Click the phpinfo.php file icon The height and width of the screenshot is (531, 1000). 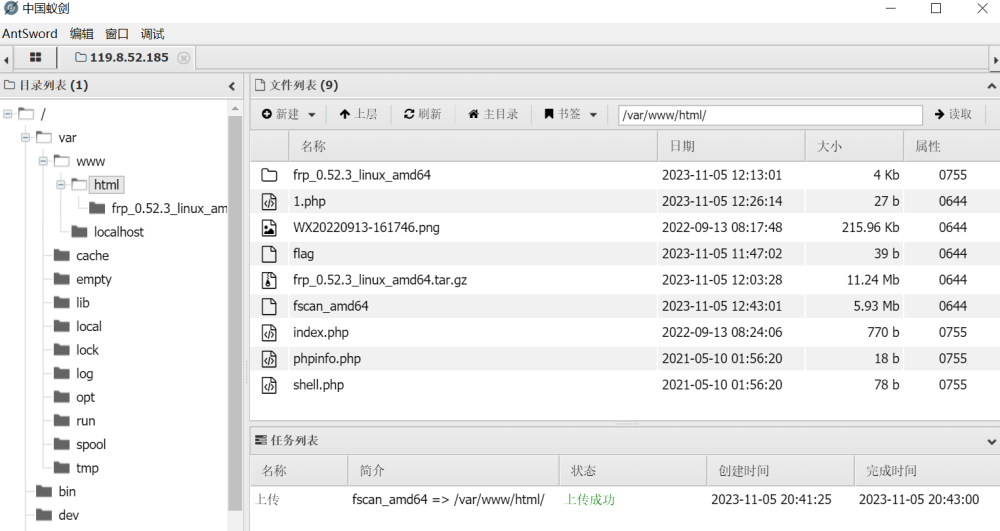click(270, 358)
